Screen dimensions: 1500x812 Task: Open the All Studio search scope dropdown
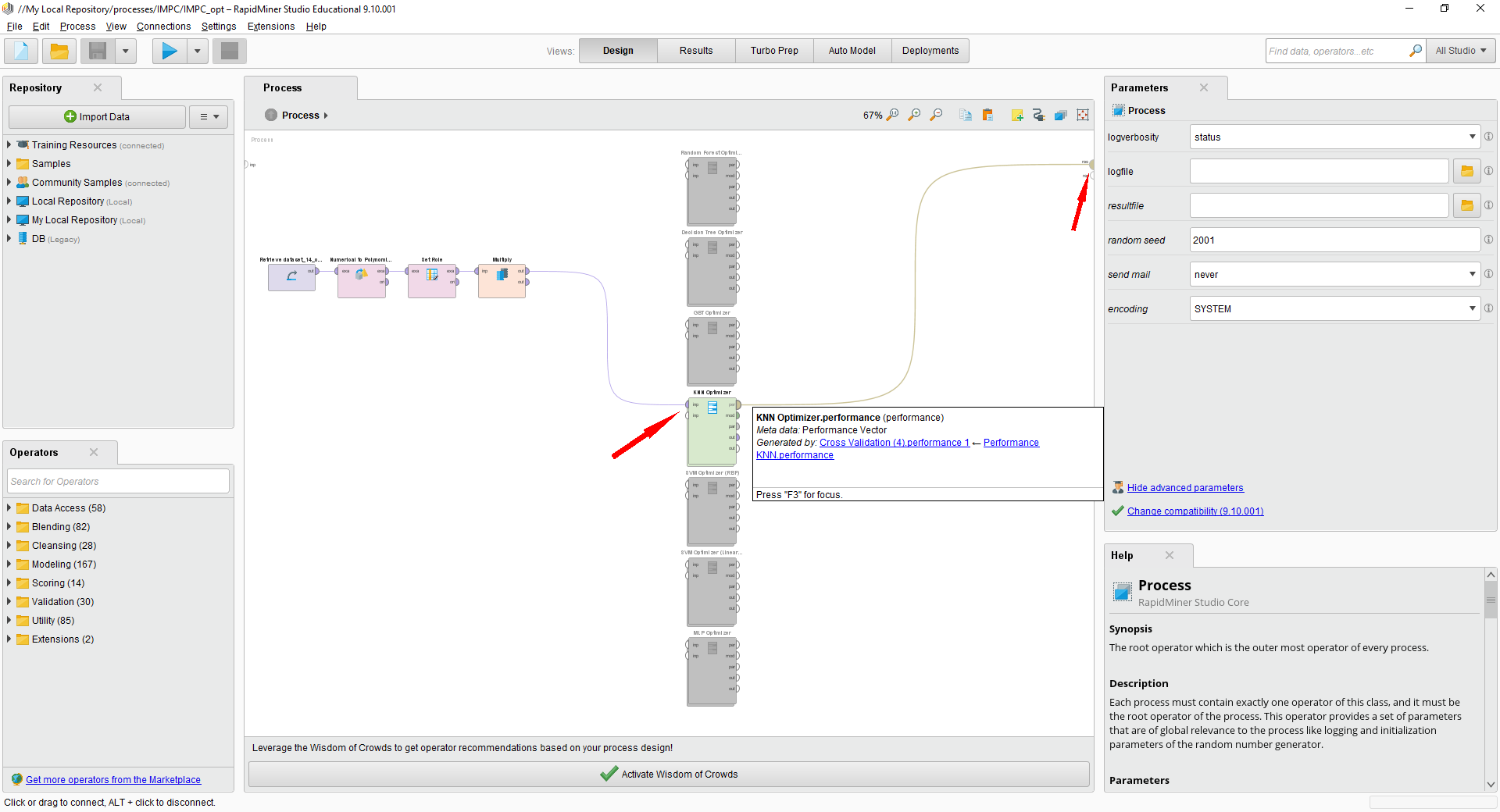1460,51
